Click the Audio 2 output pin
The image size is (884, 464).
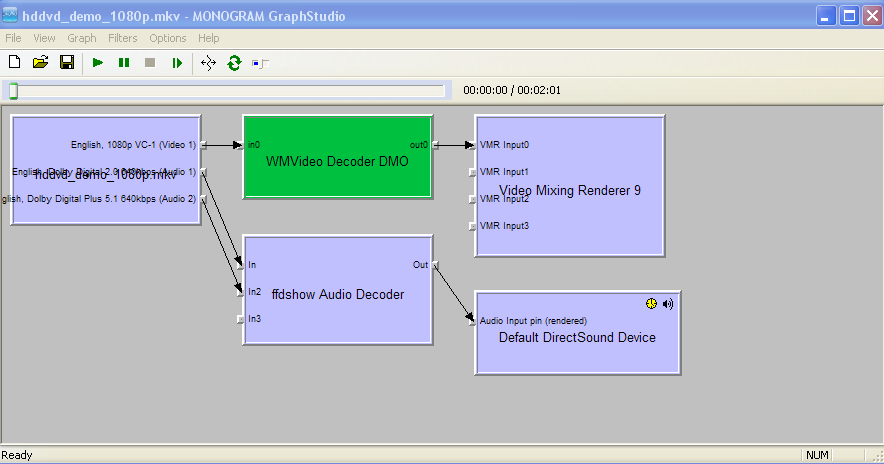(204, 199)
